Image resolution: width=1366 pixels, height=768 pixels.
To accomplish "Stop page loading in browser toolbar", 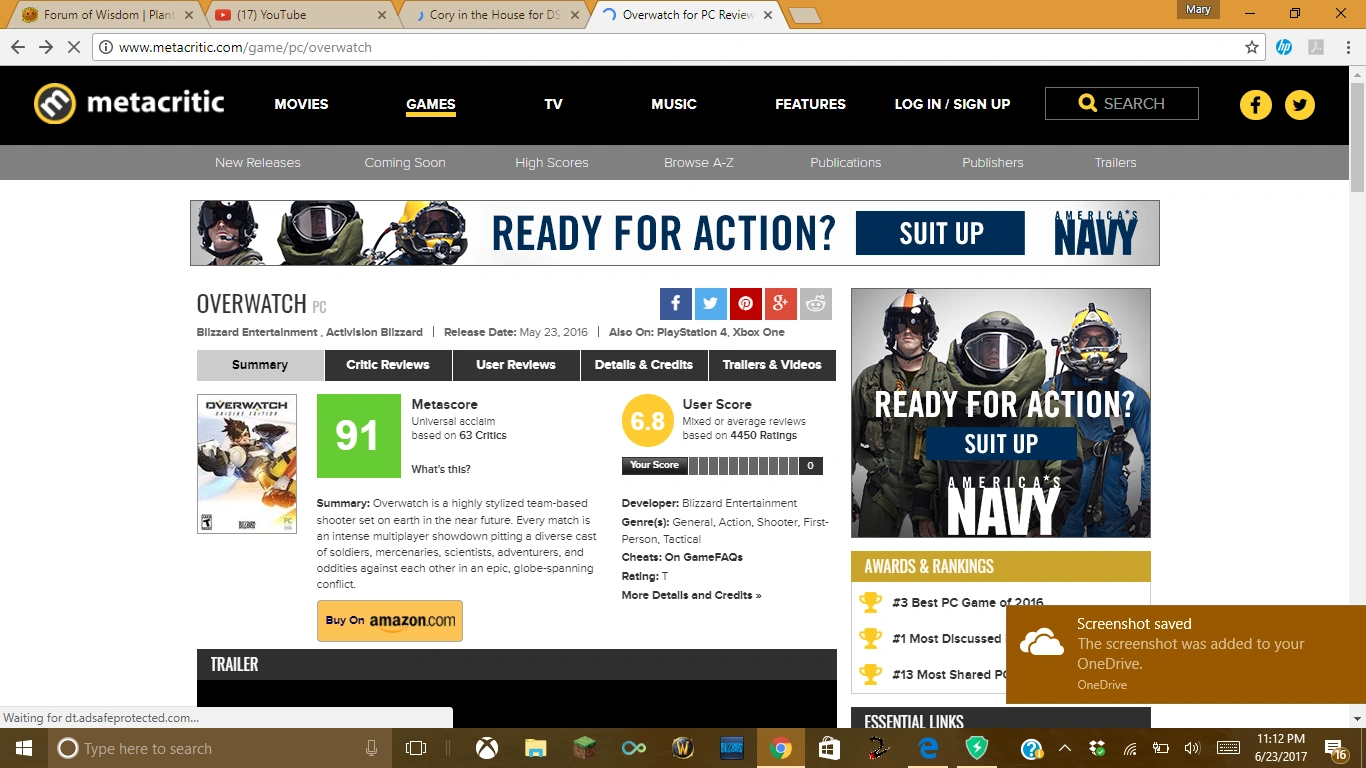I will [75, 47].
